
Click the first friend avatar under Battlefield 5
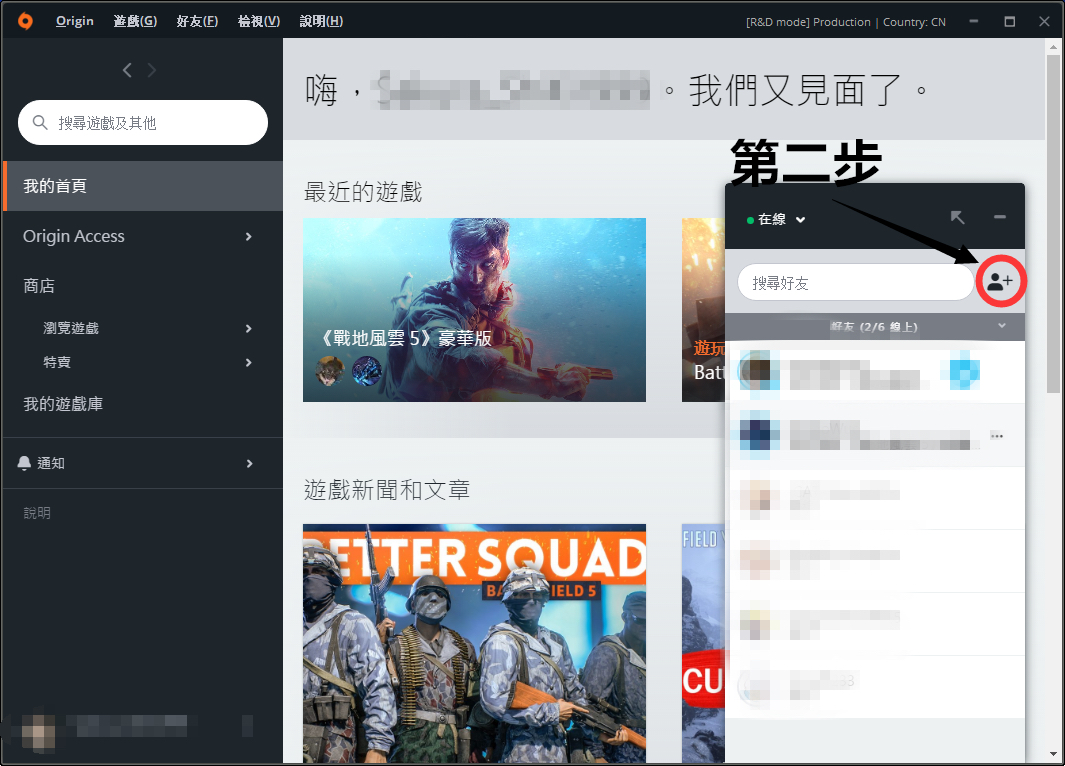pos(330,371)
